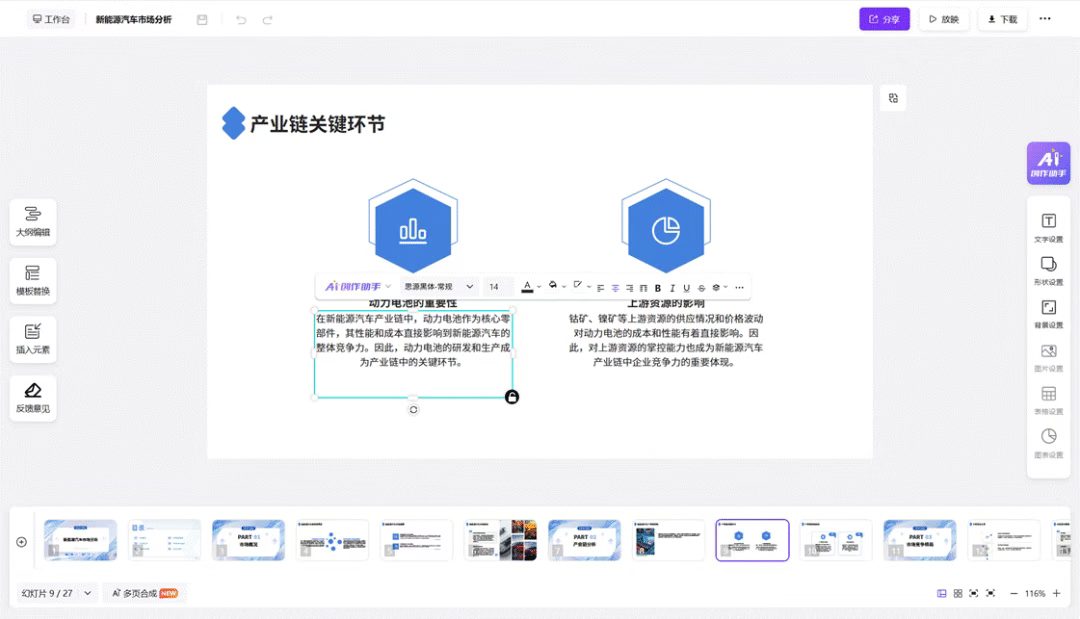Viewport: 1080px width, 619px height.
Task: Start presentation with the 放映 button
Action: pyautogui.click(x=944, y=19)
